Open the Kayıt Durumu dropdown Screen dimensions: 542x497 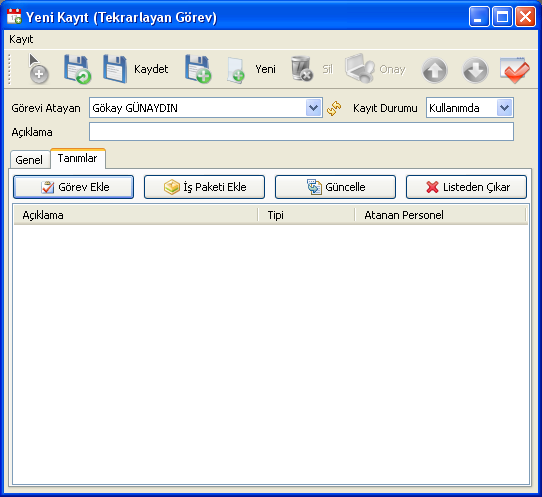click(504, 108)
